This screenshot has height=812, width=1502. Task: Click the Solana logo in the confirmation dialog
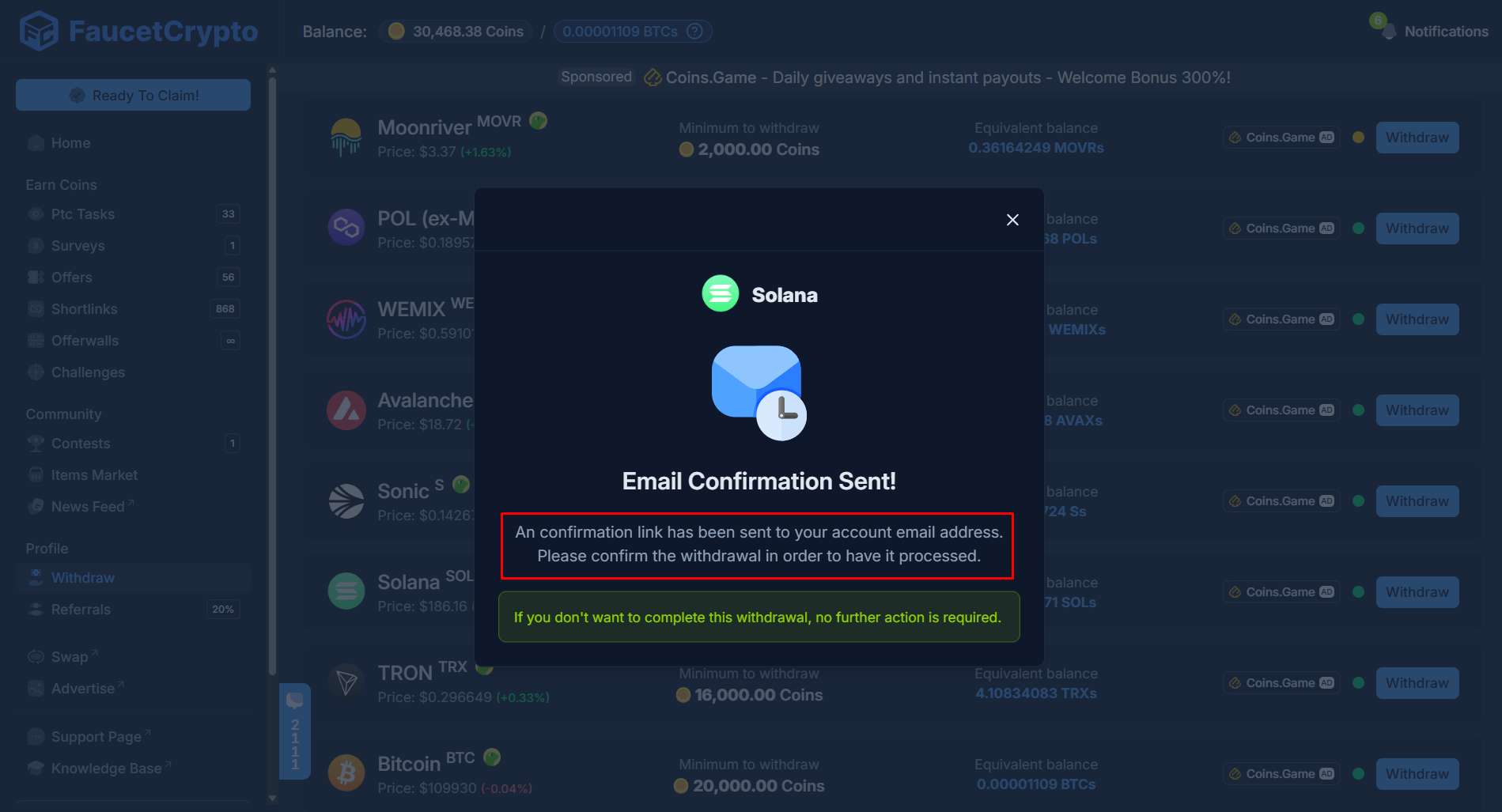[x=721, y=293]
